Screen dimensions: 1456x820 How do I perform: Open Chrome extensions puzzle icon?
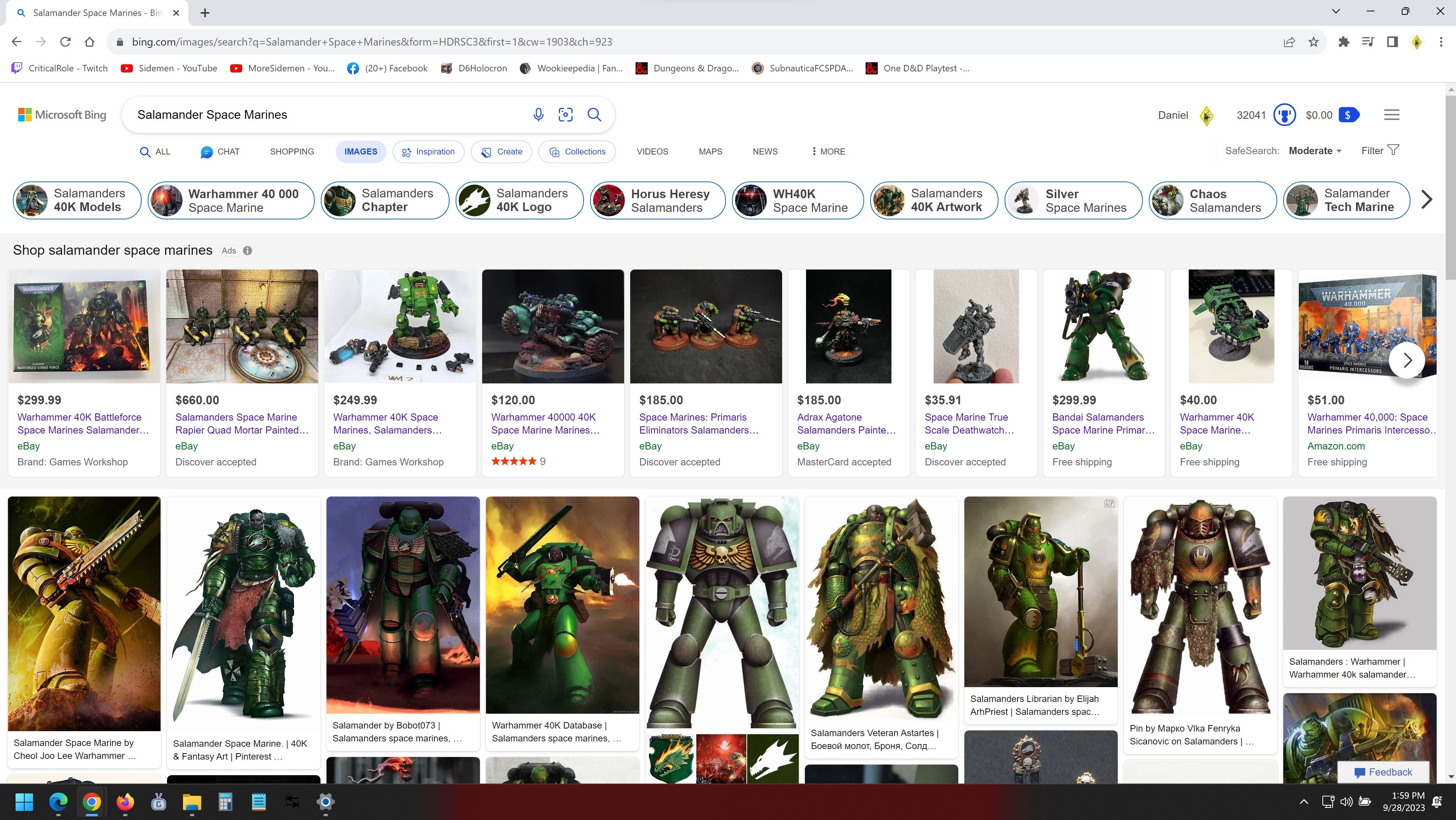coord(1344,42)
